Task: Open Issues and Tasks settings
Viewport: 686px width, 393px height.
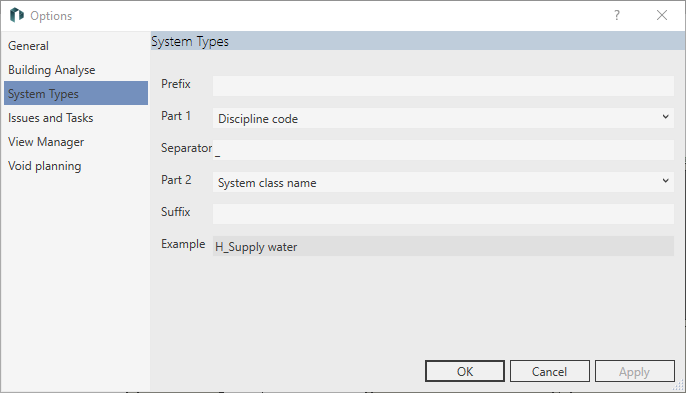Action: (76, 118)
